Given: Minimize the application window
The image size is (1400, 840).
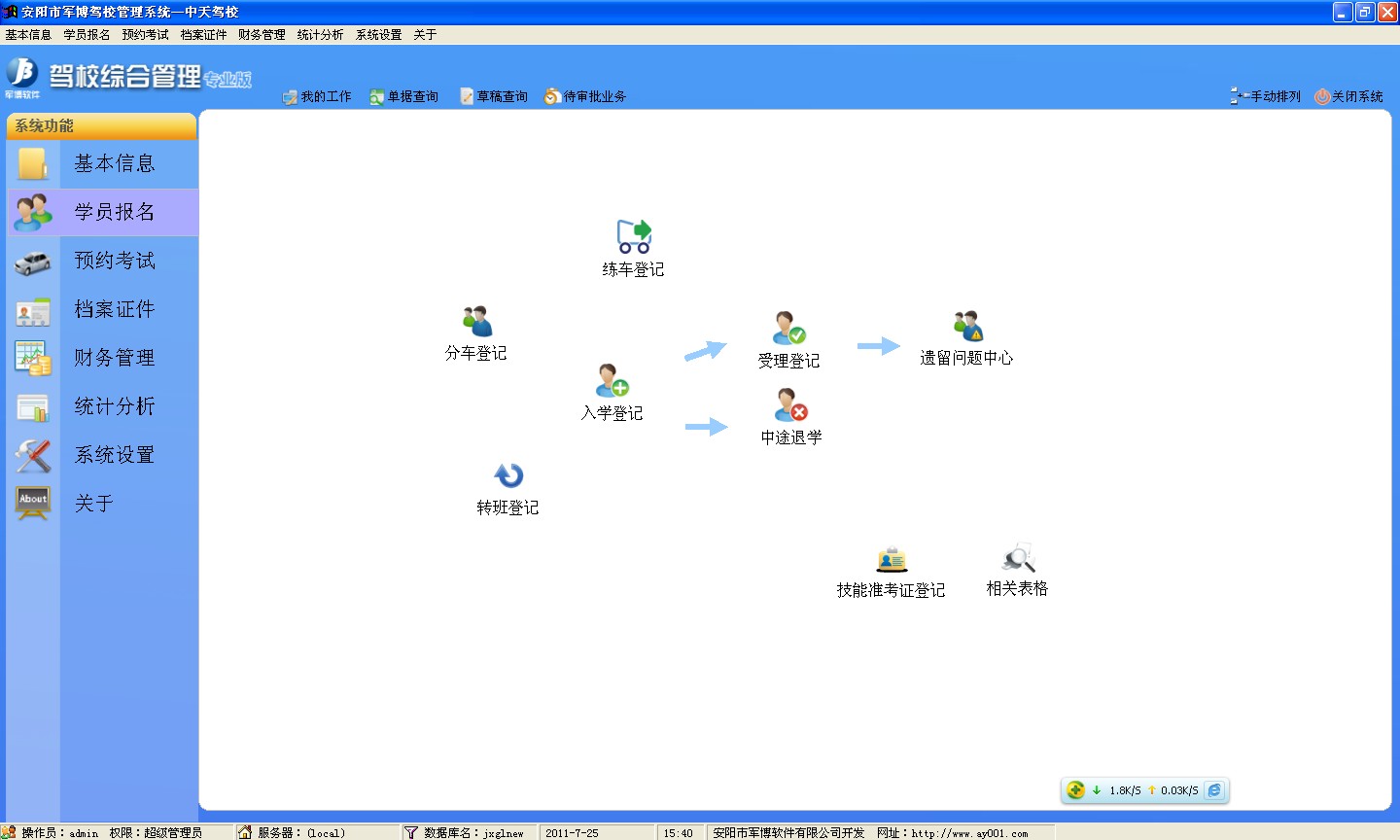Looking at the screenshot, I should click(1343, 12).
